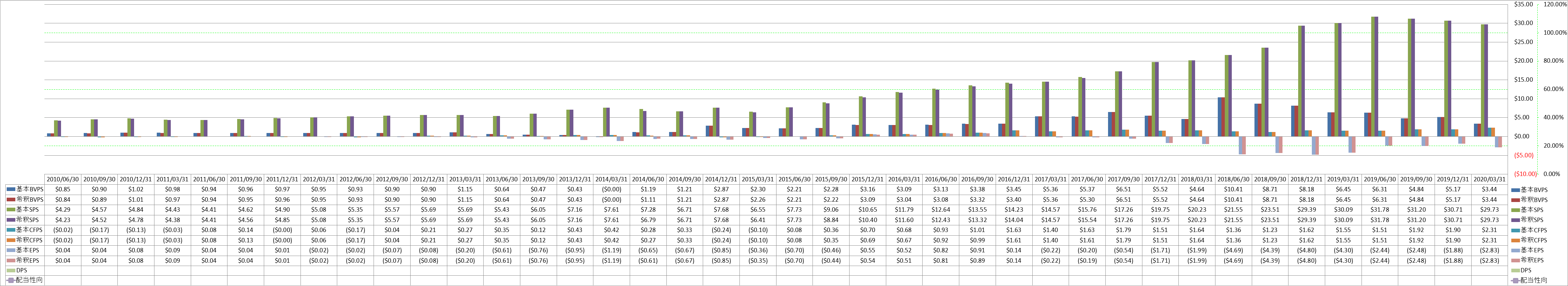Click the 2018/12/31 column header

(x=1306, y=180)
